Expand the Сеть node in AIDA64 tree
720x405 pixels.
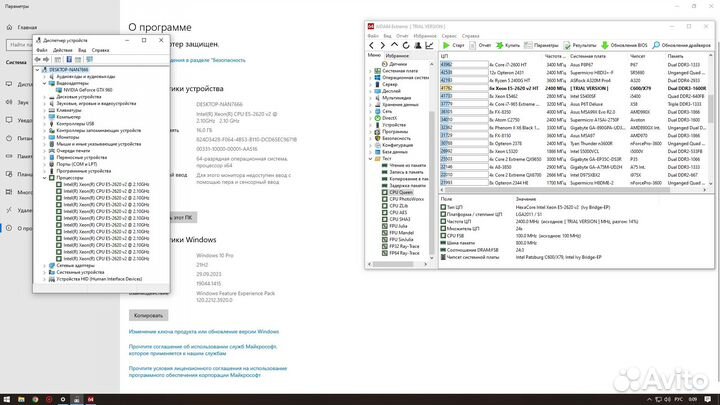pyautogui.click(x=371, y=111)
